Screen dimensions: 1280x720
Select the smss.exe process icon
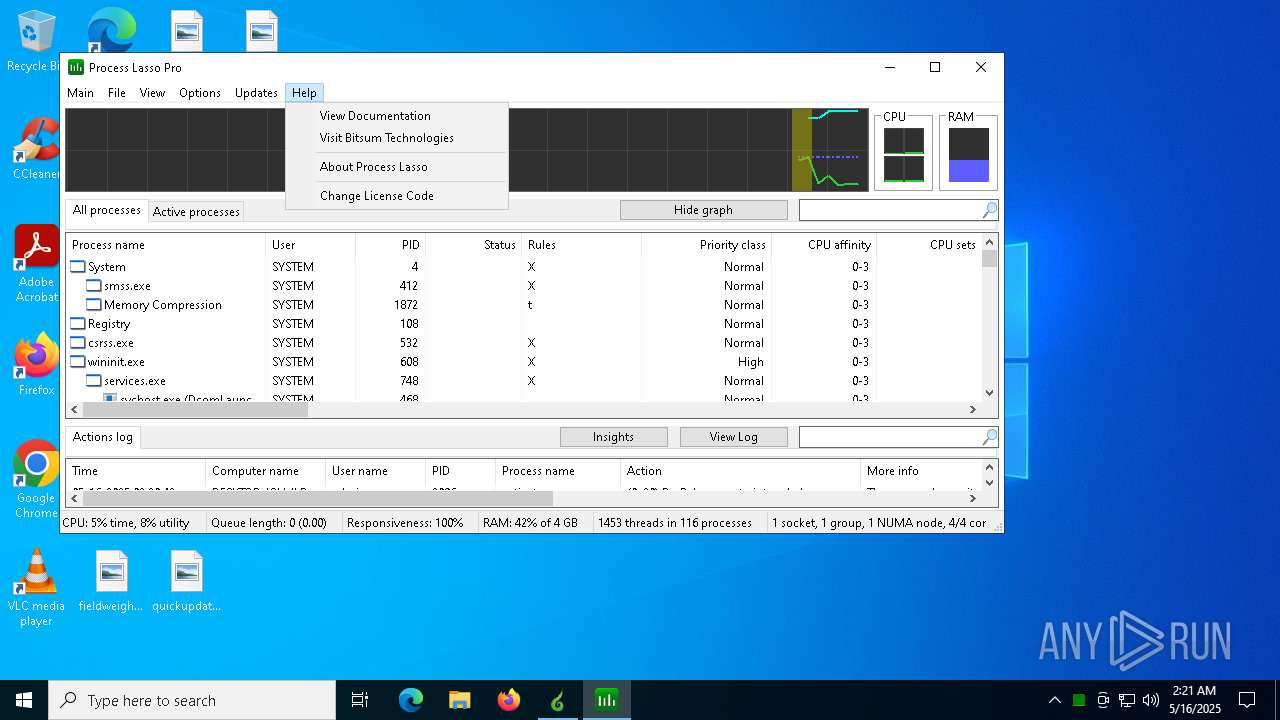point(94,286)
